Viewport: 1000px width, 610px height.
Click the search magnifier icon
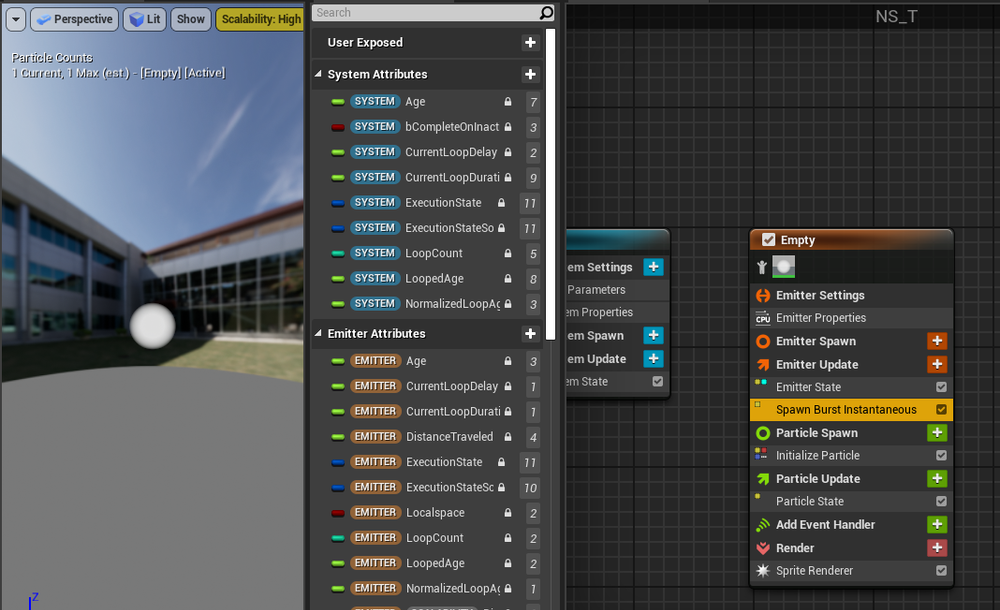pyautogui.click(x=546, y=13)
